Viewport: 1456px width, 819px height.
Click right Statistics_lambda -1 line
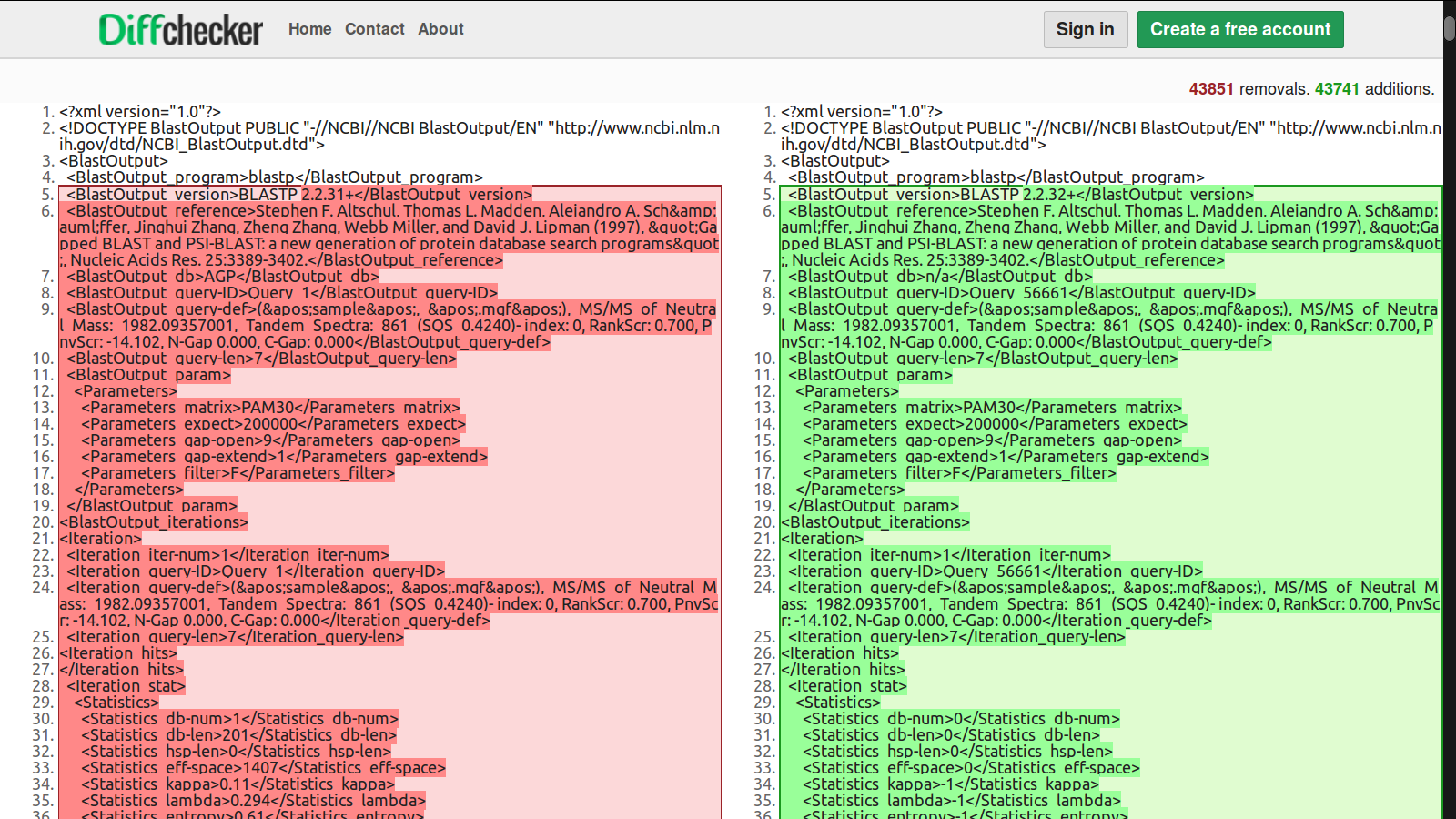click(x=962, y=800)
